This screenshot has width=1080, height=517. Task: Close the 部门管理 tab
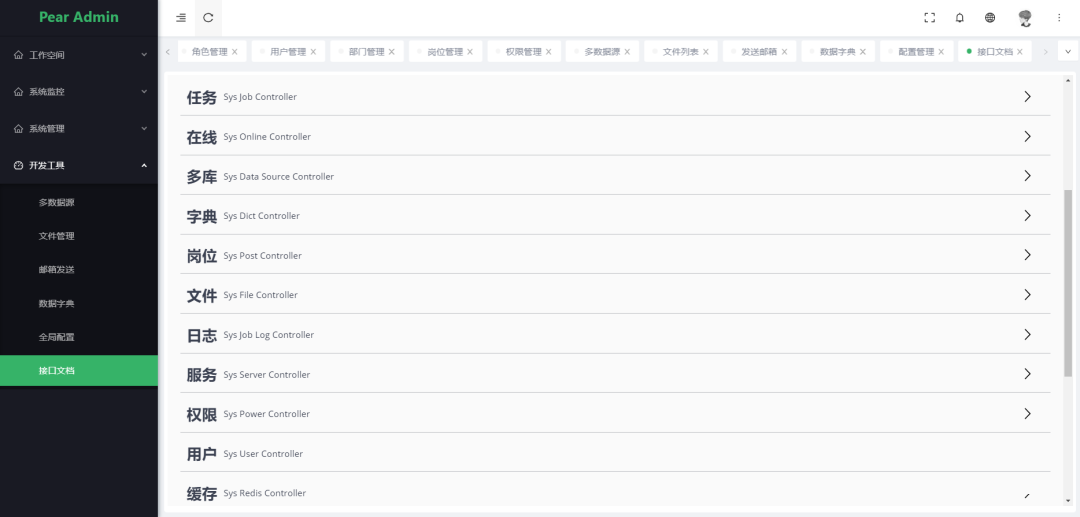[x=392, y=52]
